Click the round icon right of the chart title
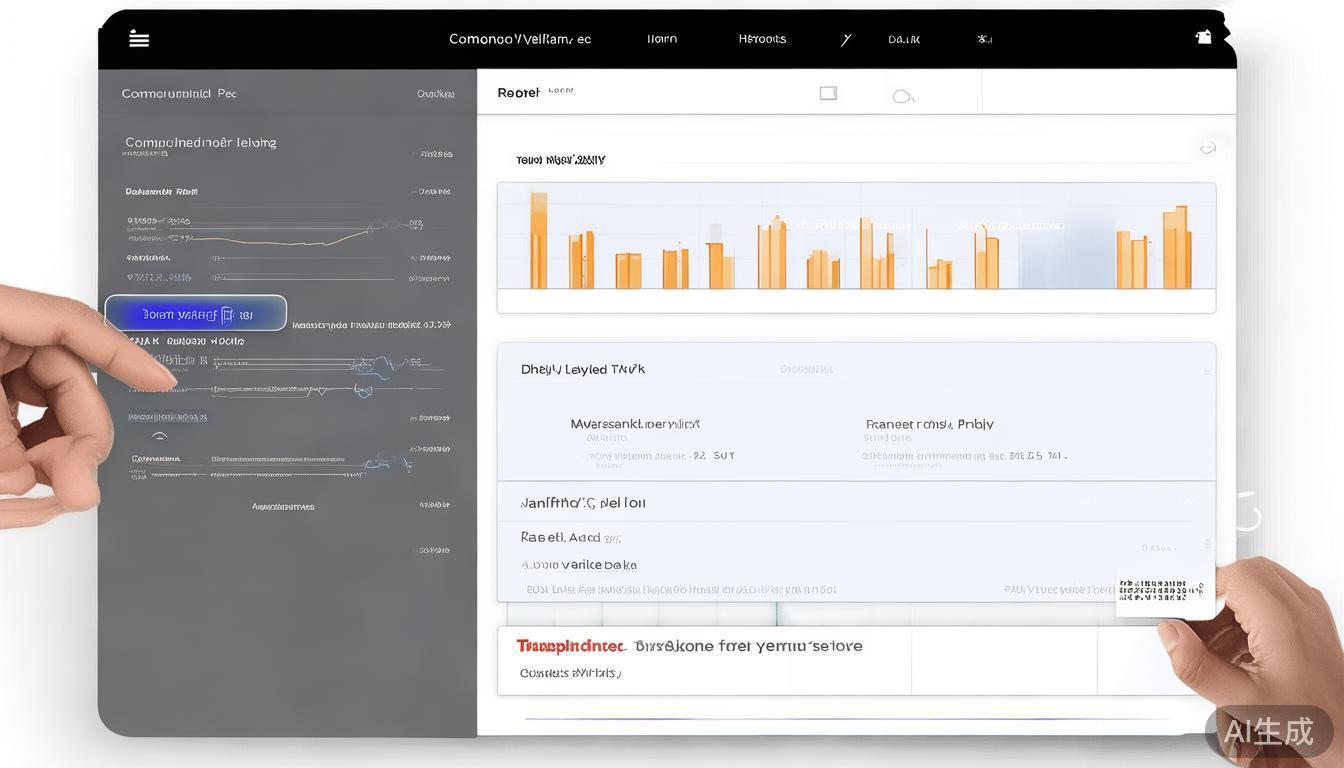This screenshot has width=1344, height=768. coord(1207,148)
